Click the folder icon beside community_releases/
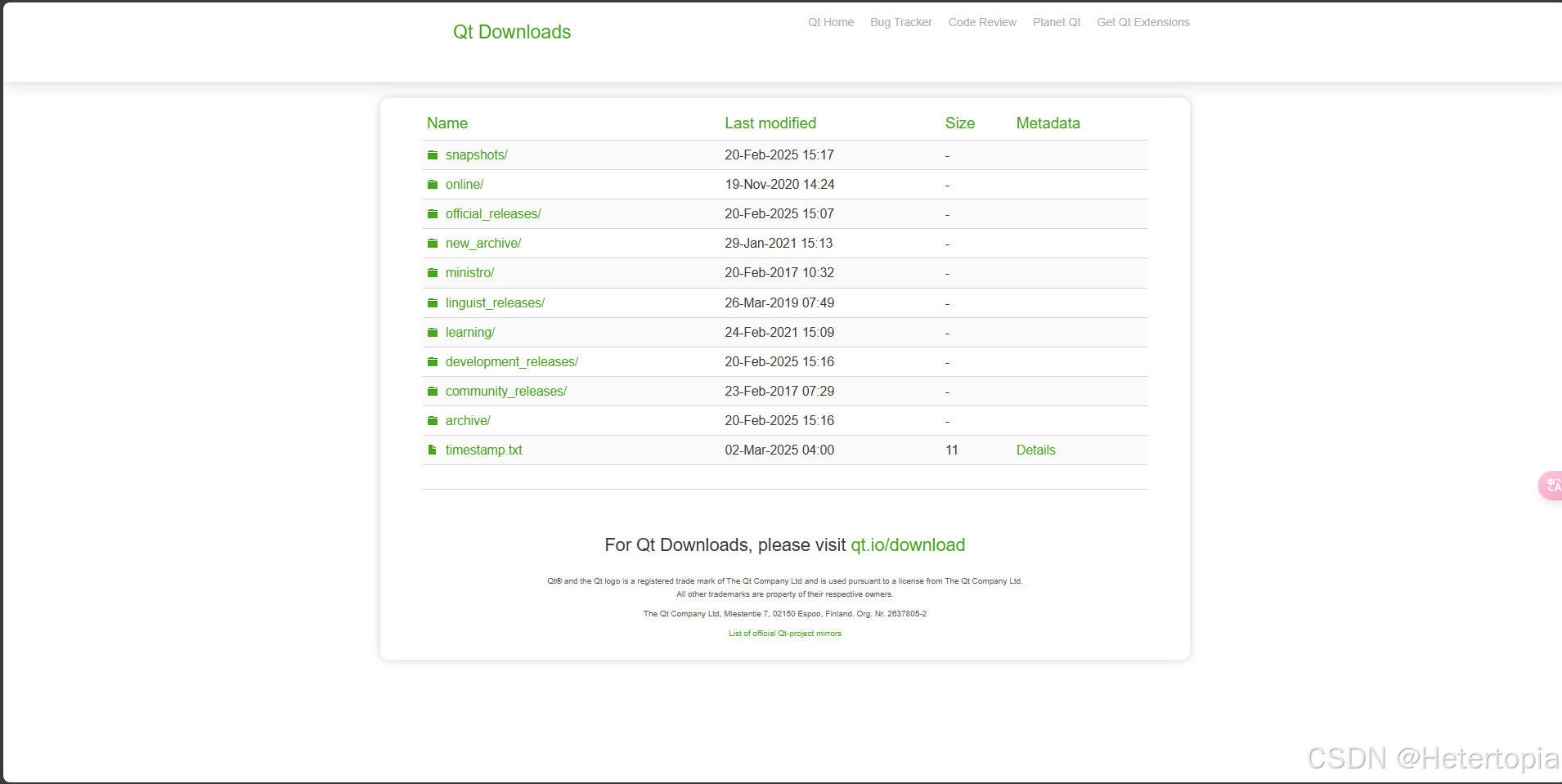1562x784 pixels. point(433,391)
